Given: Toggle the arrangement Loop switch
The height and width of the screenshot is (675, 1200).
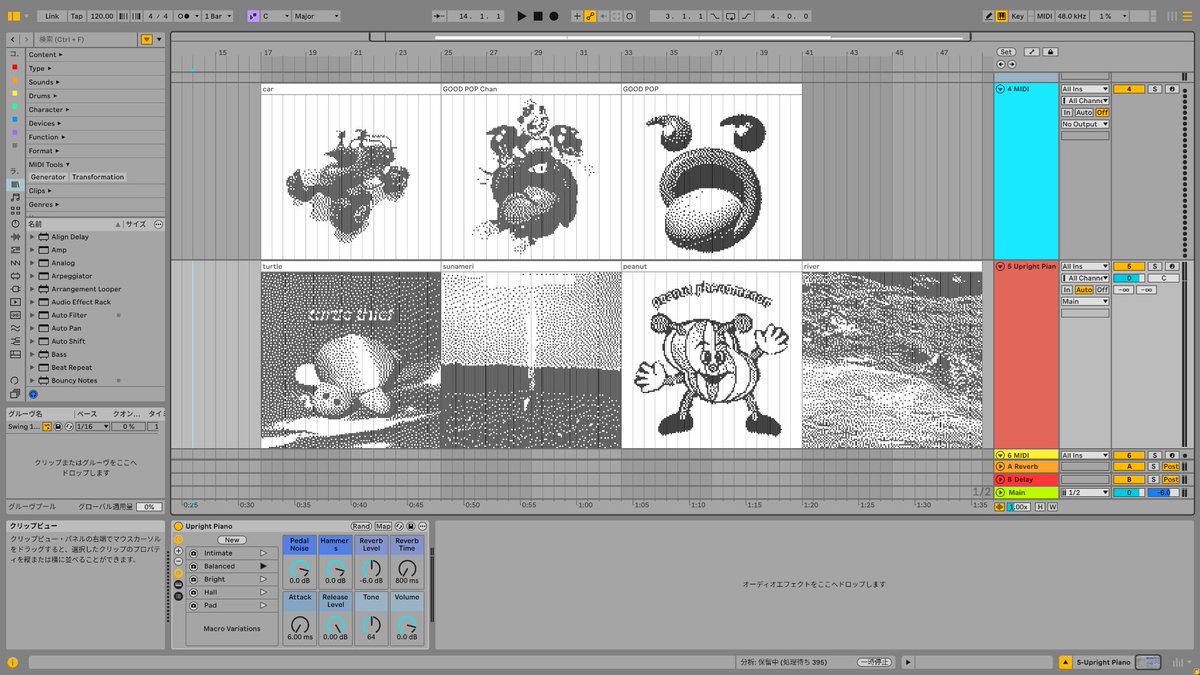Looking at the screenshot, I should (730, 16).
